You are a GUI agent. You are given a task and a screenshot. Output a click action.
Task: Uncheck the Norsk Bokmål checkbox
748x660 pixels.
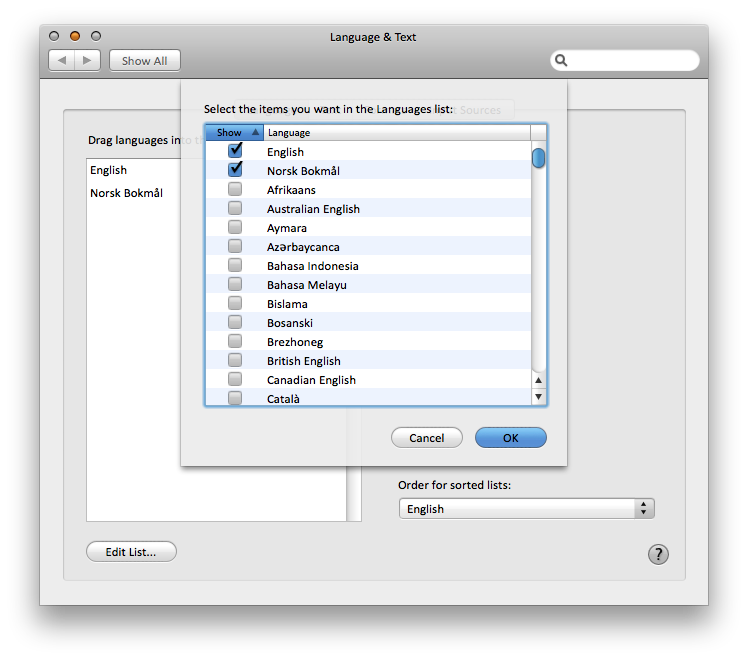point(235,169)
